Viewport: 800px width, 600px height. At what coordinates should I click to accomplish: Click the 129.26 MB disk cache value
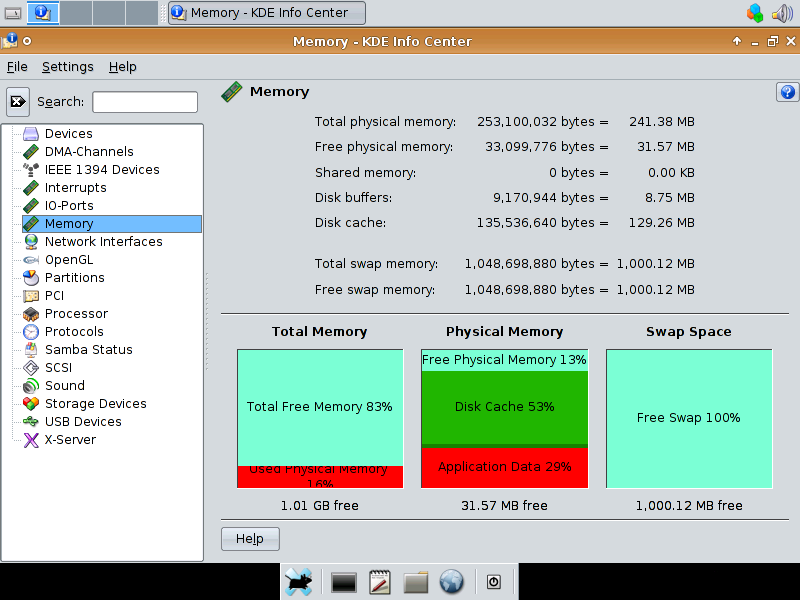[x=662, y=223]
